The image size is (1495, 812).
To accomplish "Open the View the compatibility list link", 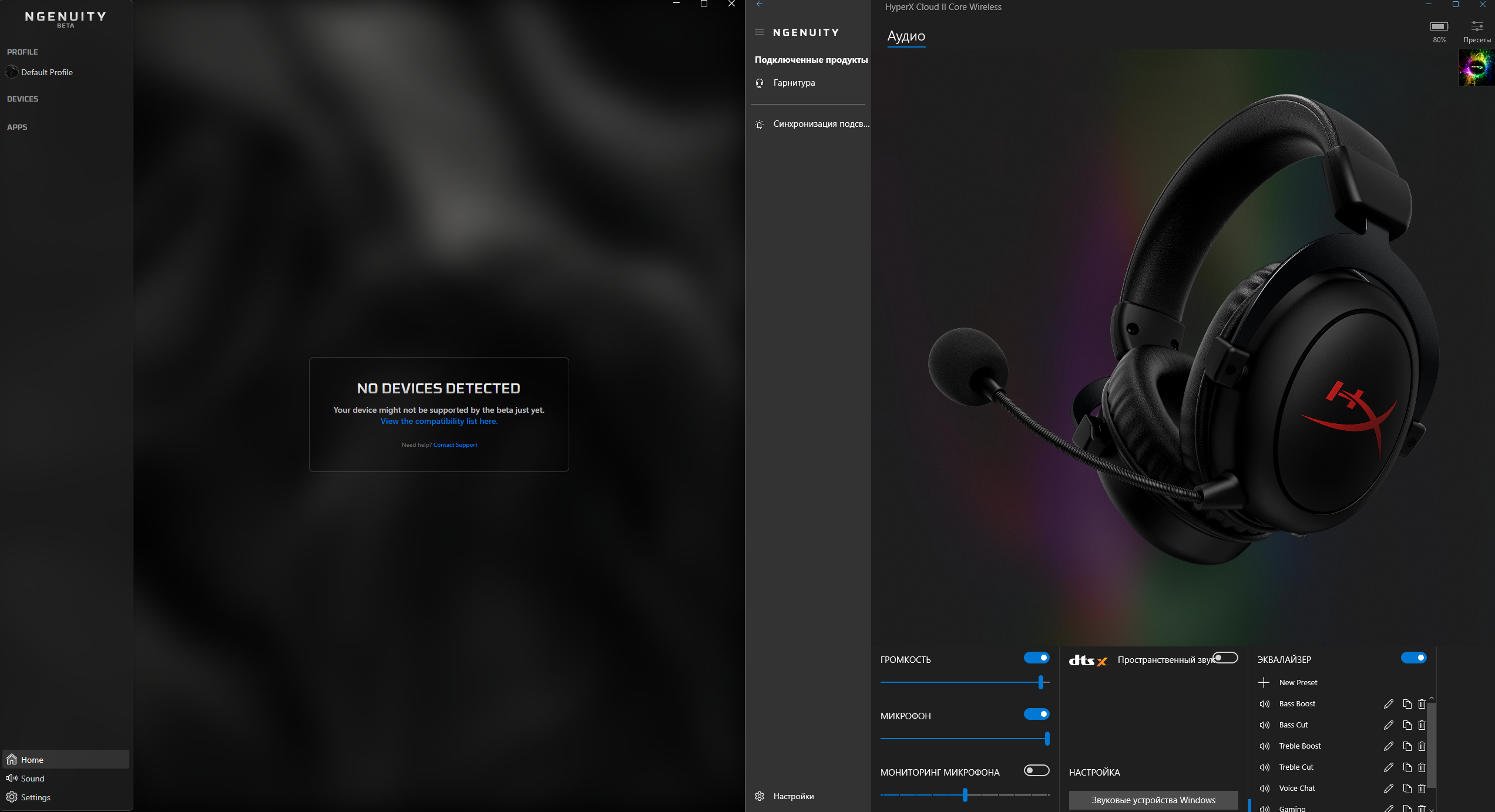I will [x=439, y=421].
